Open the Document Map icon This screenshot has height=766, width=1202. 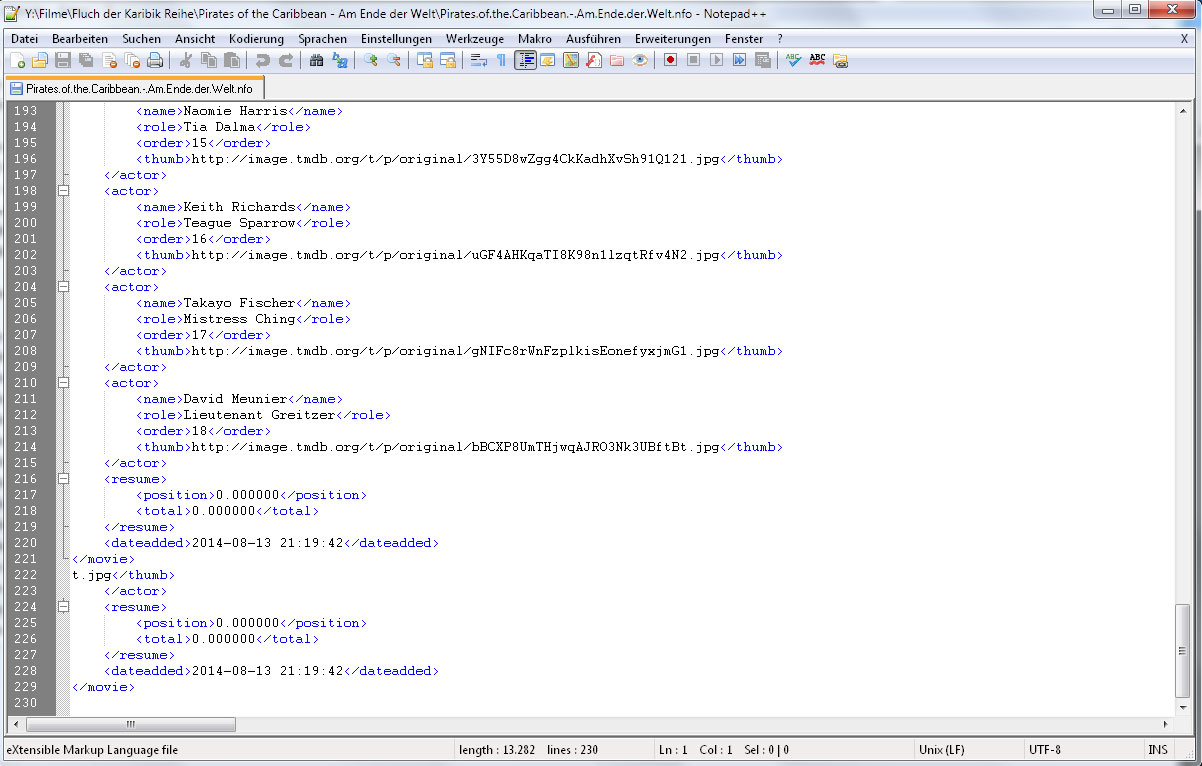pos(571,61)
